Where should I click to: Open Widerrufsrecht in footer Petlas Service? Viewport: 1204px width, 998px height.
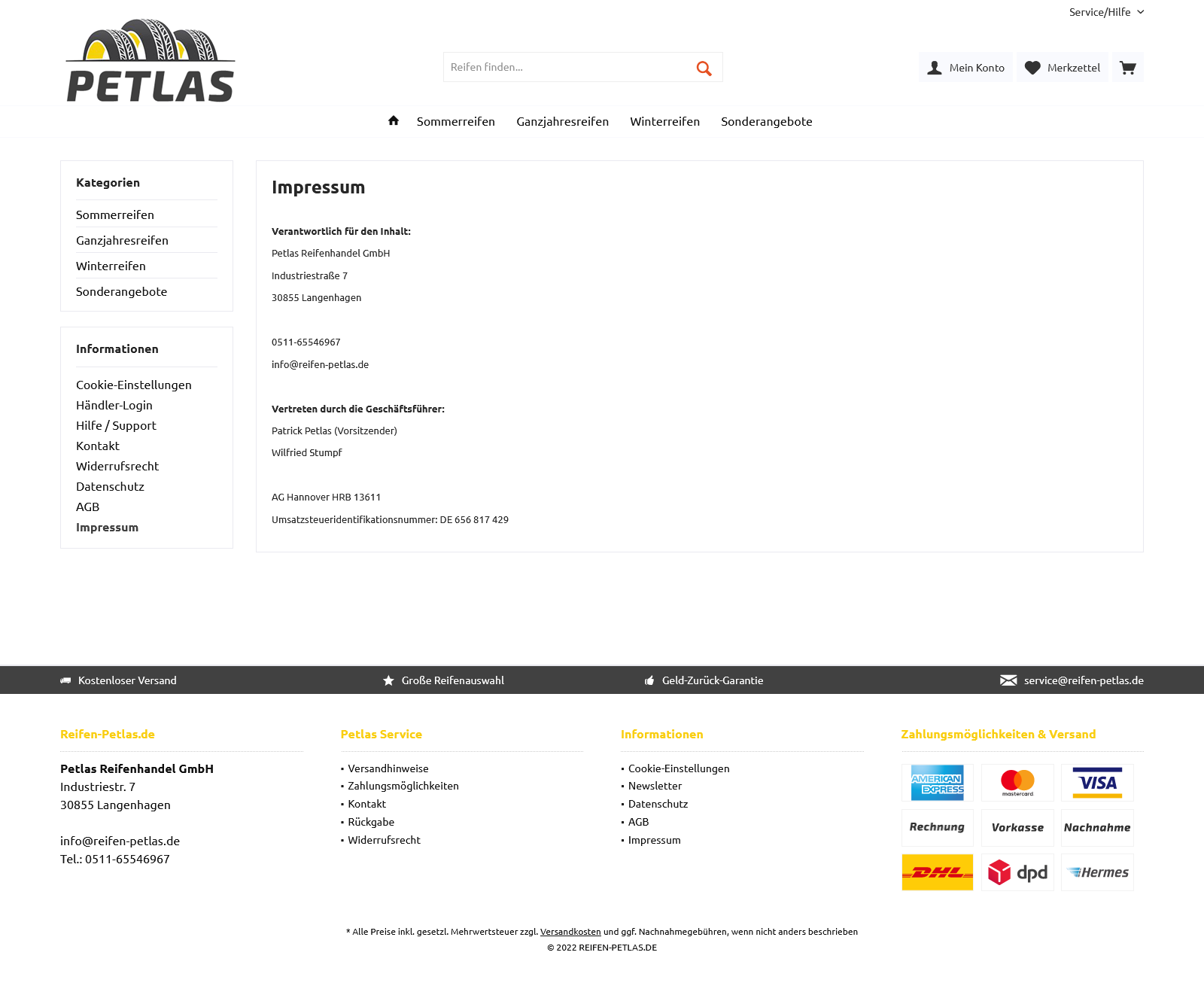tap(385, 840)
